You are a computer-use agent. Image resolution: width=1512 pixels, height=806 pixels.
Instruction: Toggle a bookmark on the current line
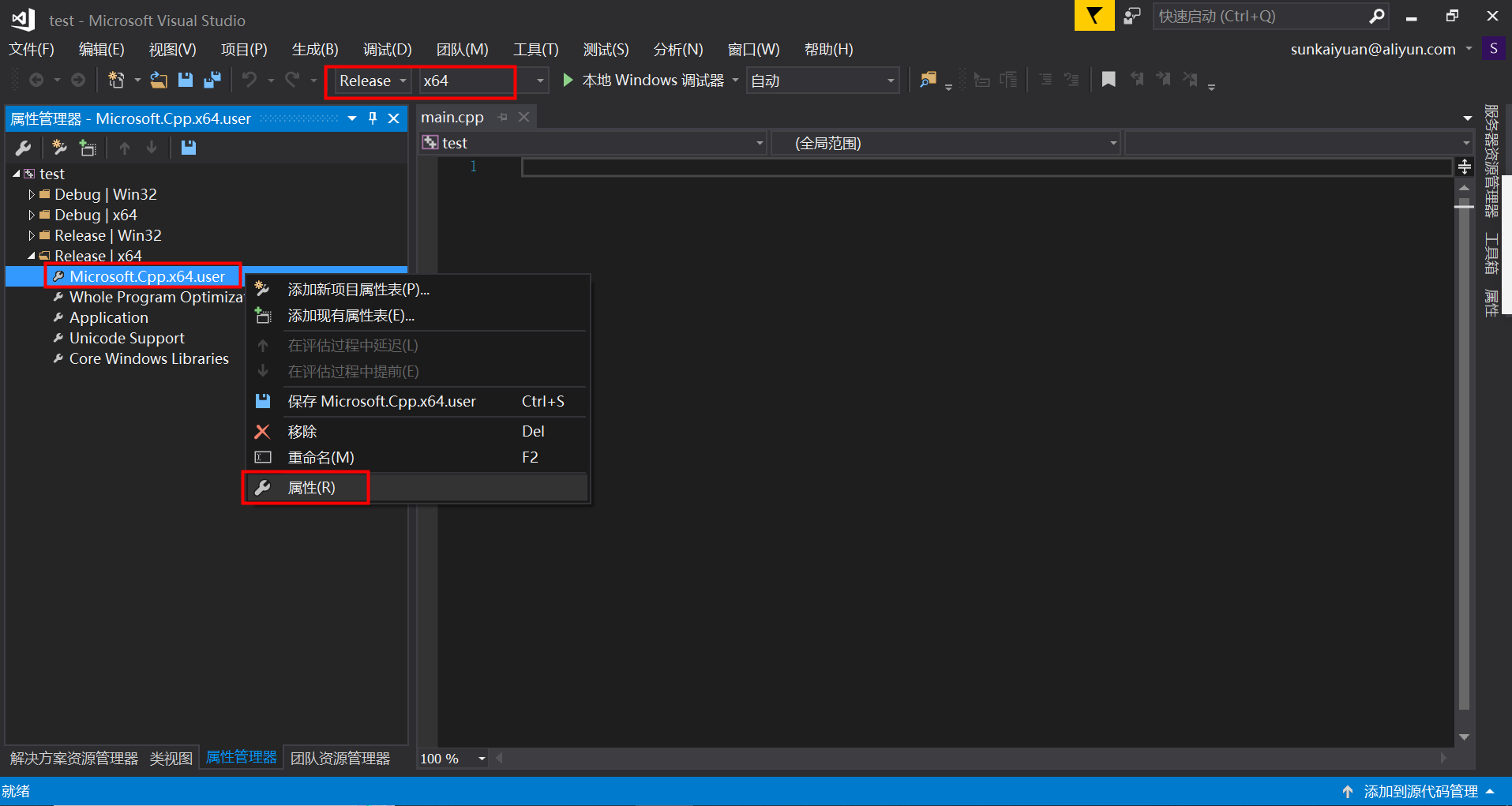pos(1109,80)
